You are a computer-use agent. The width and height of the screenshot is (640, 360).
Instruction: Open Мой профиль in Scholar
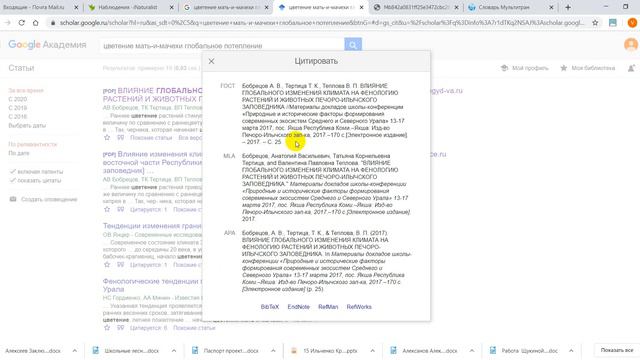525,68
